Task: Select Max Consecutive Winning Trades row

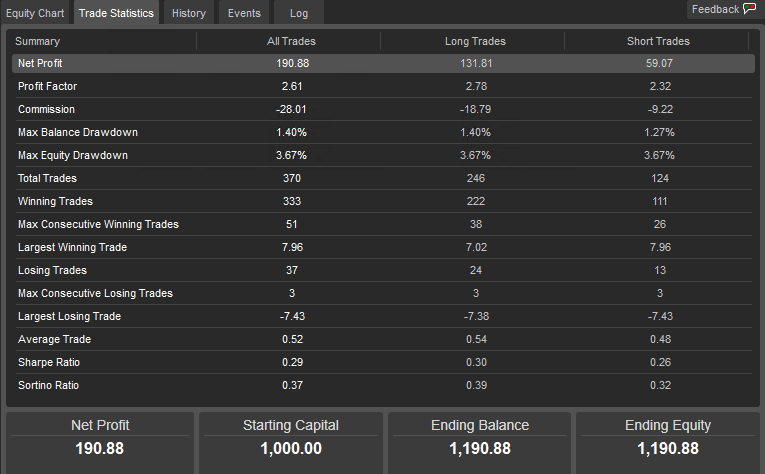Action: tap(383, 224)
